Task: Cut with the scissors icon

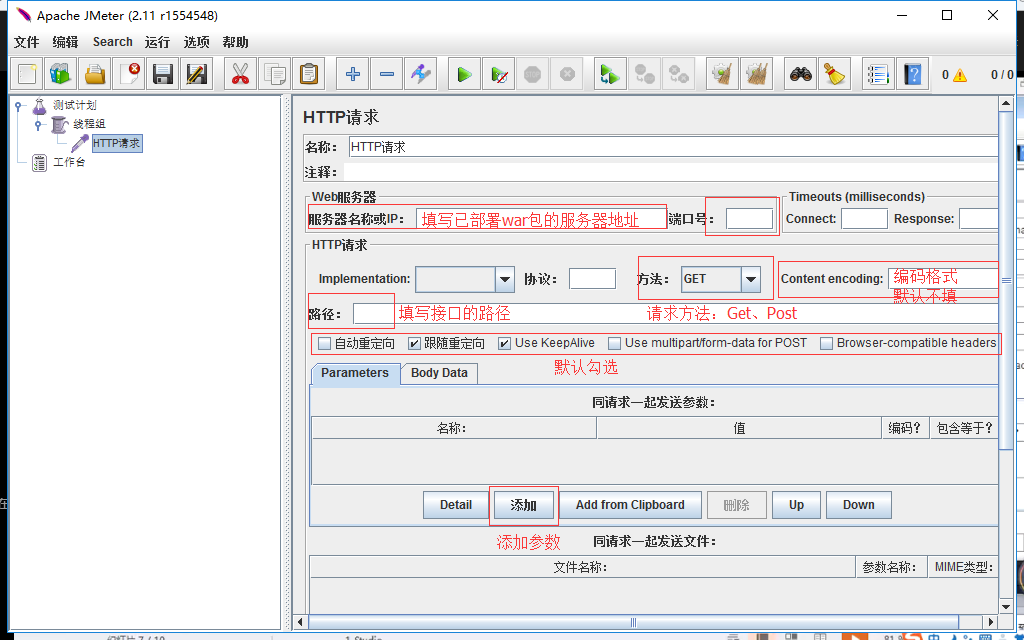Action: point(240,74)
